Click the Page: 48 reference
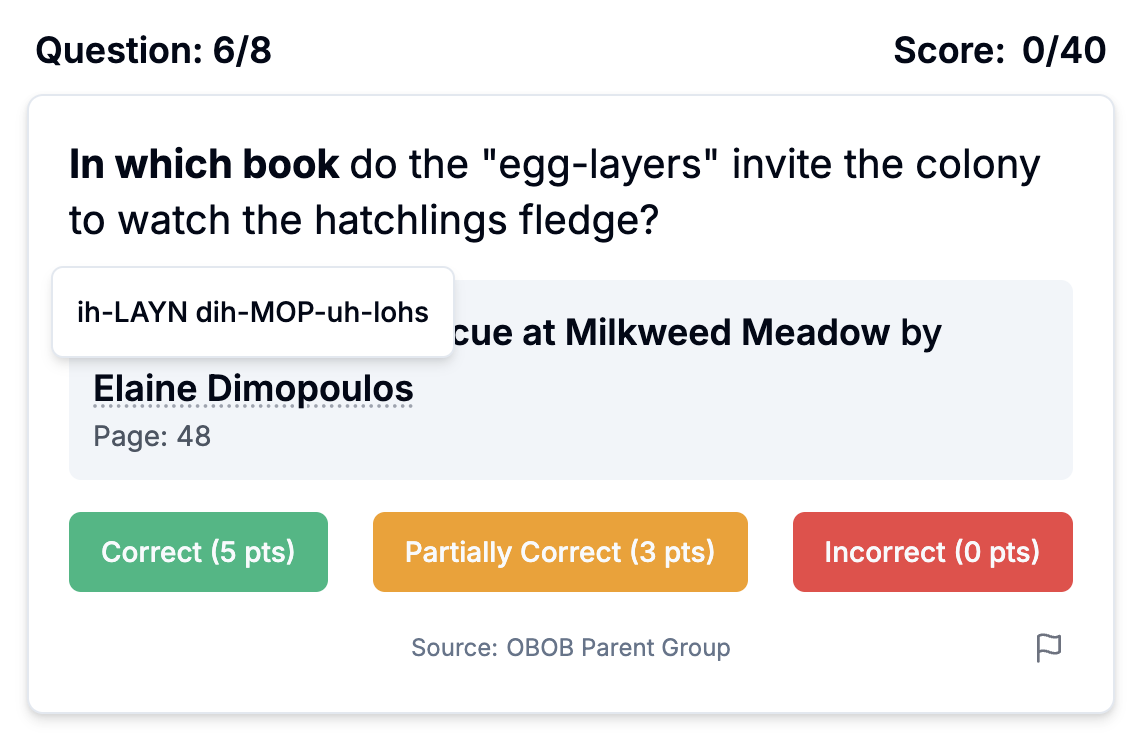The width and height of the screenshot is (1136, 734). (152, 437)
